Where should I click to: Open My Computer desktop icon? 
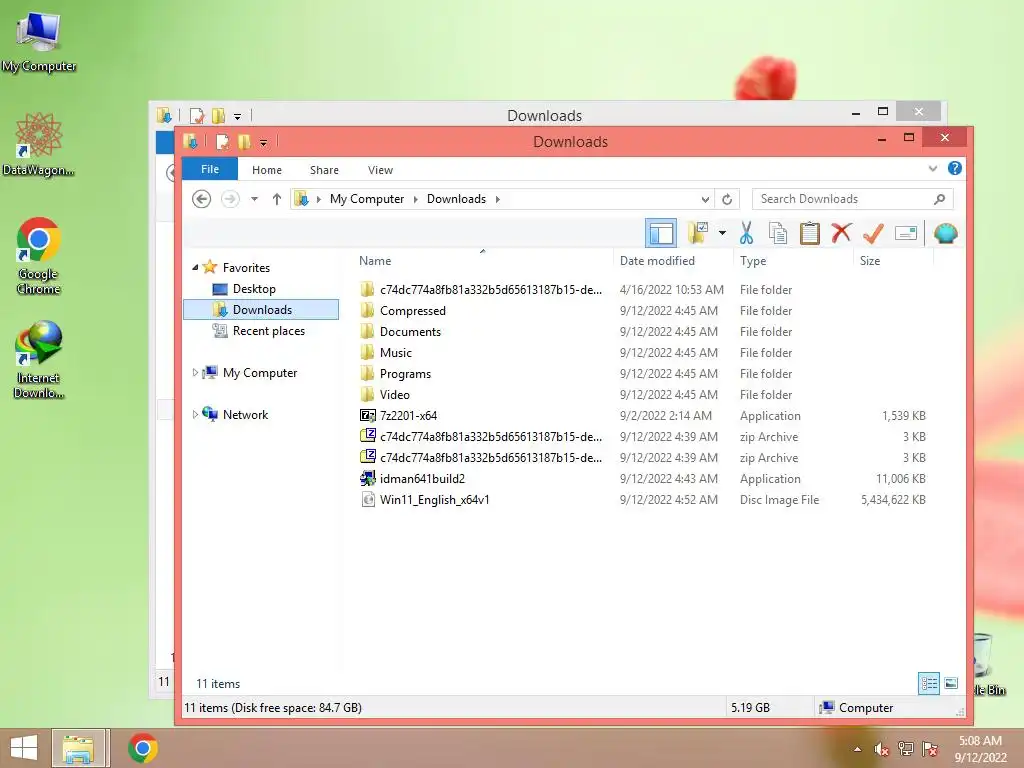(x=39, y=40)
